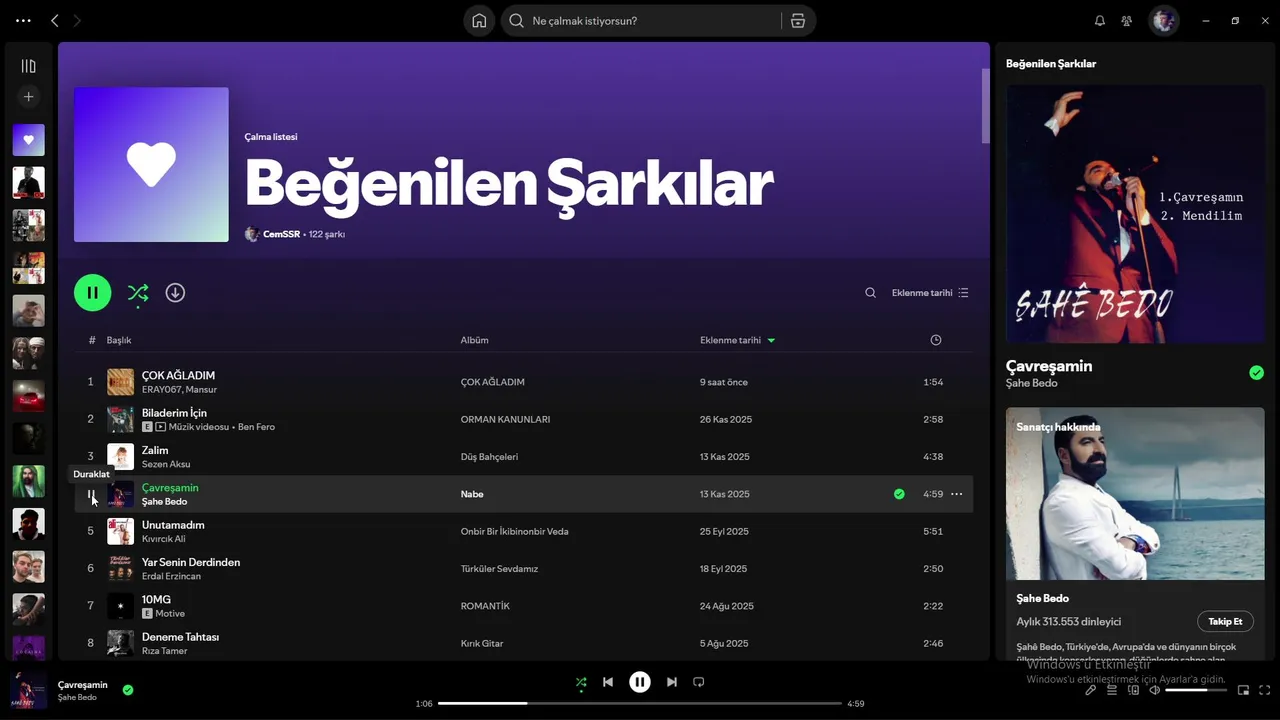Image resolution: width=1280 pixels, height=720 pixels.
Task: Open the mini player icon
Action: click(x=1244, y=690)
